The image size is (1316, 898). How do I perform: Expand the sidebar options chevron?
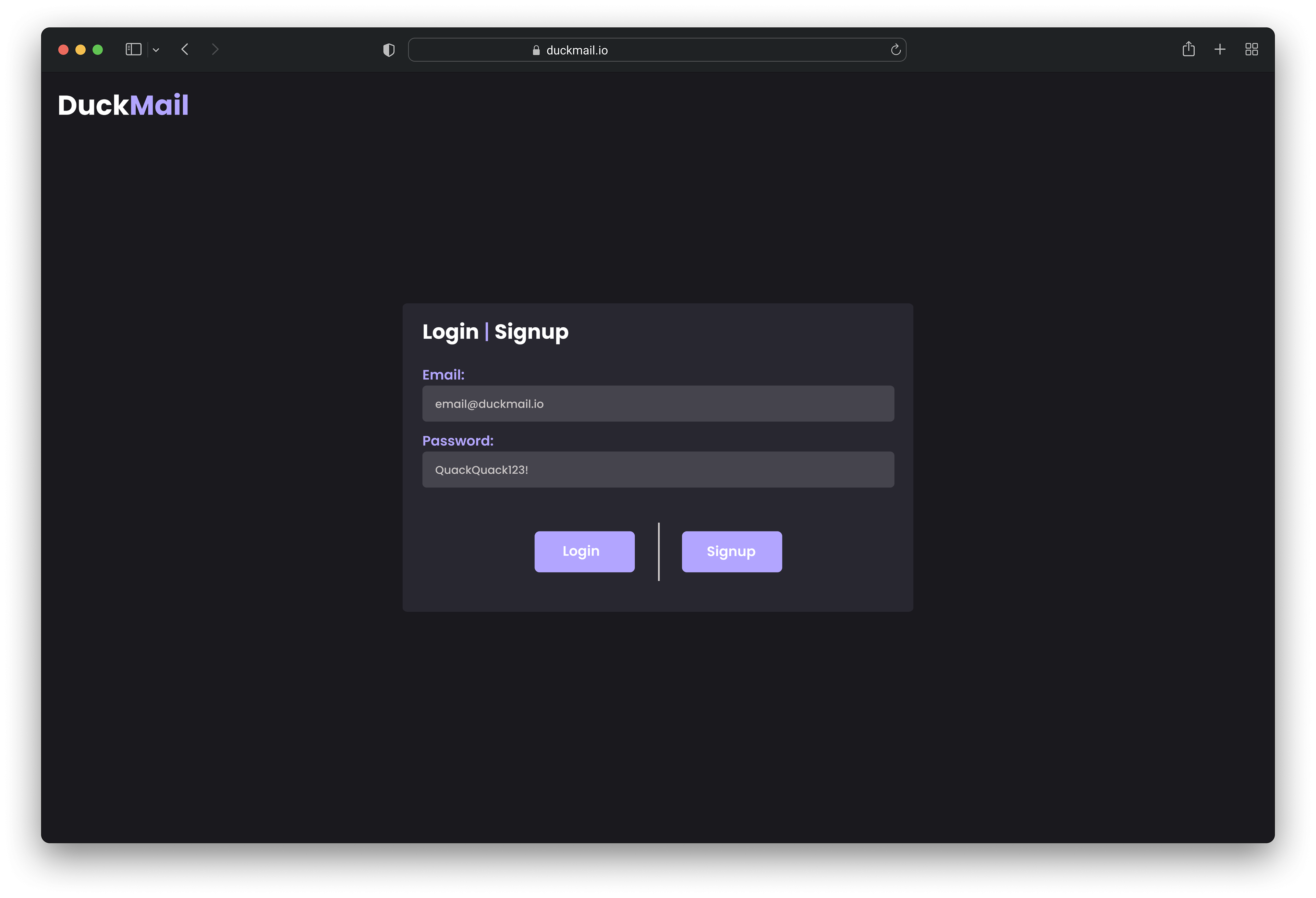[x=156, y=50]
